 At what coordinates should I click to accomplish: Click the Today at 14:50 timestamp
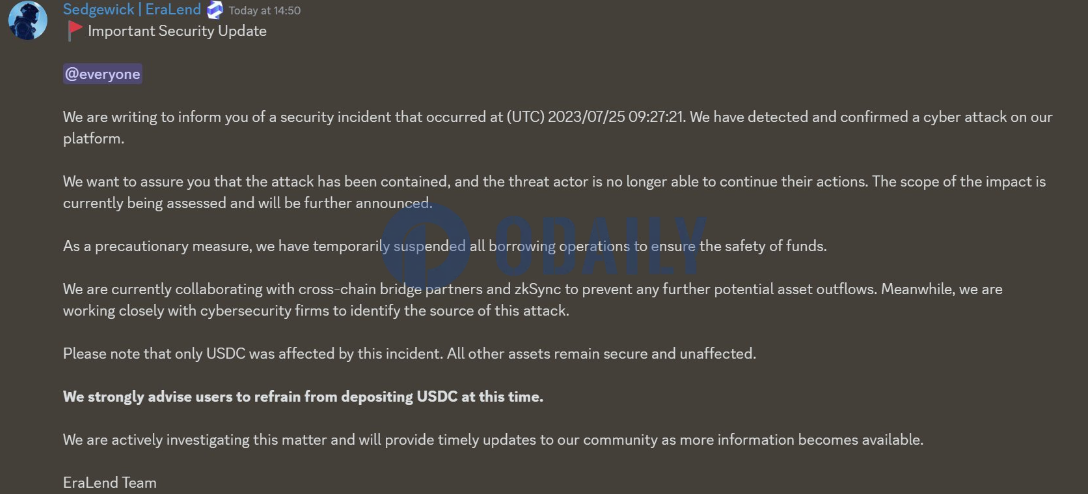(265, 11)
